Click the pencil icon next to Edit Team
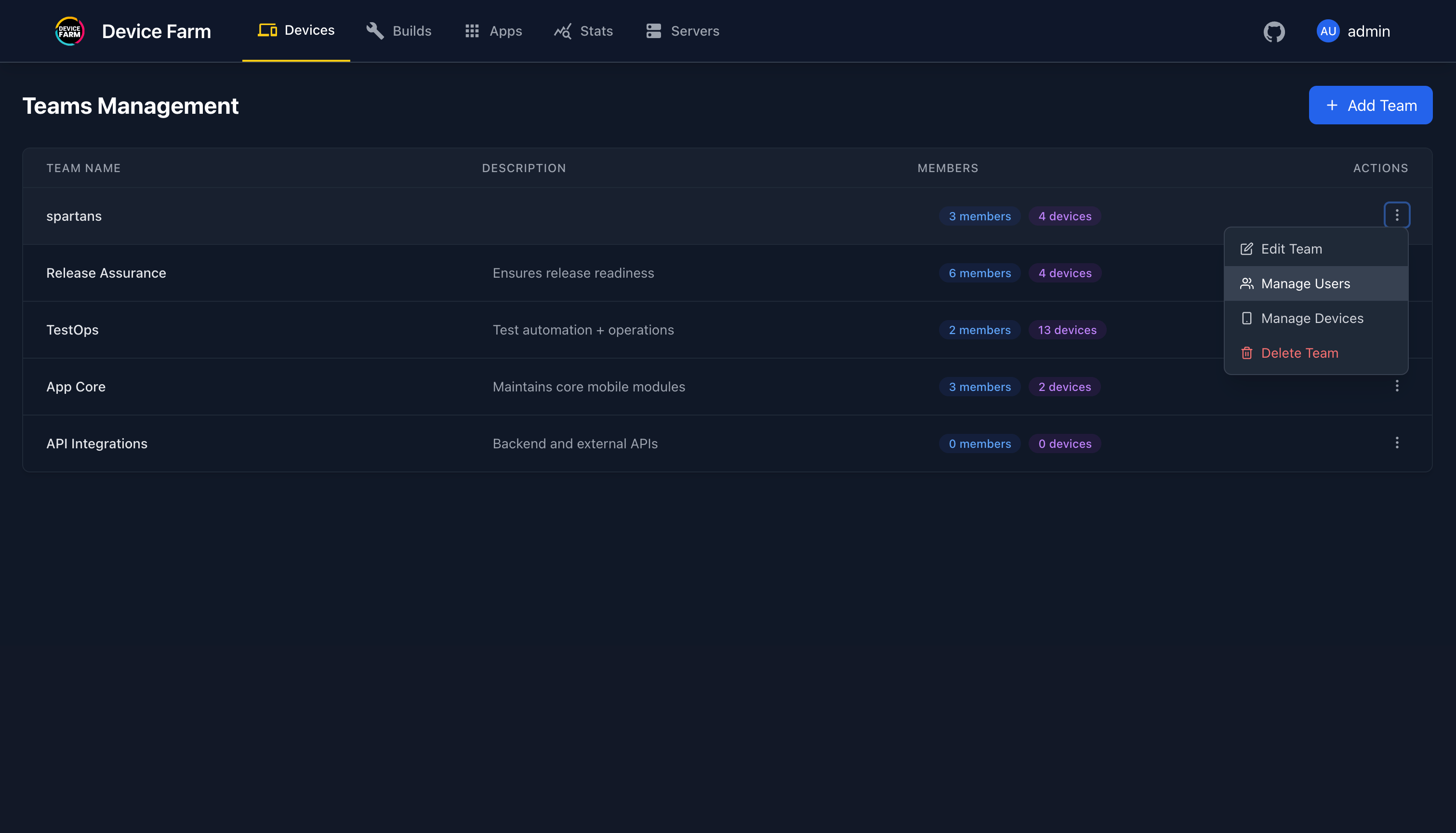The image size is (1456, 833). (1246, 248)
